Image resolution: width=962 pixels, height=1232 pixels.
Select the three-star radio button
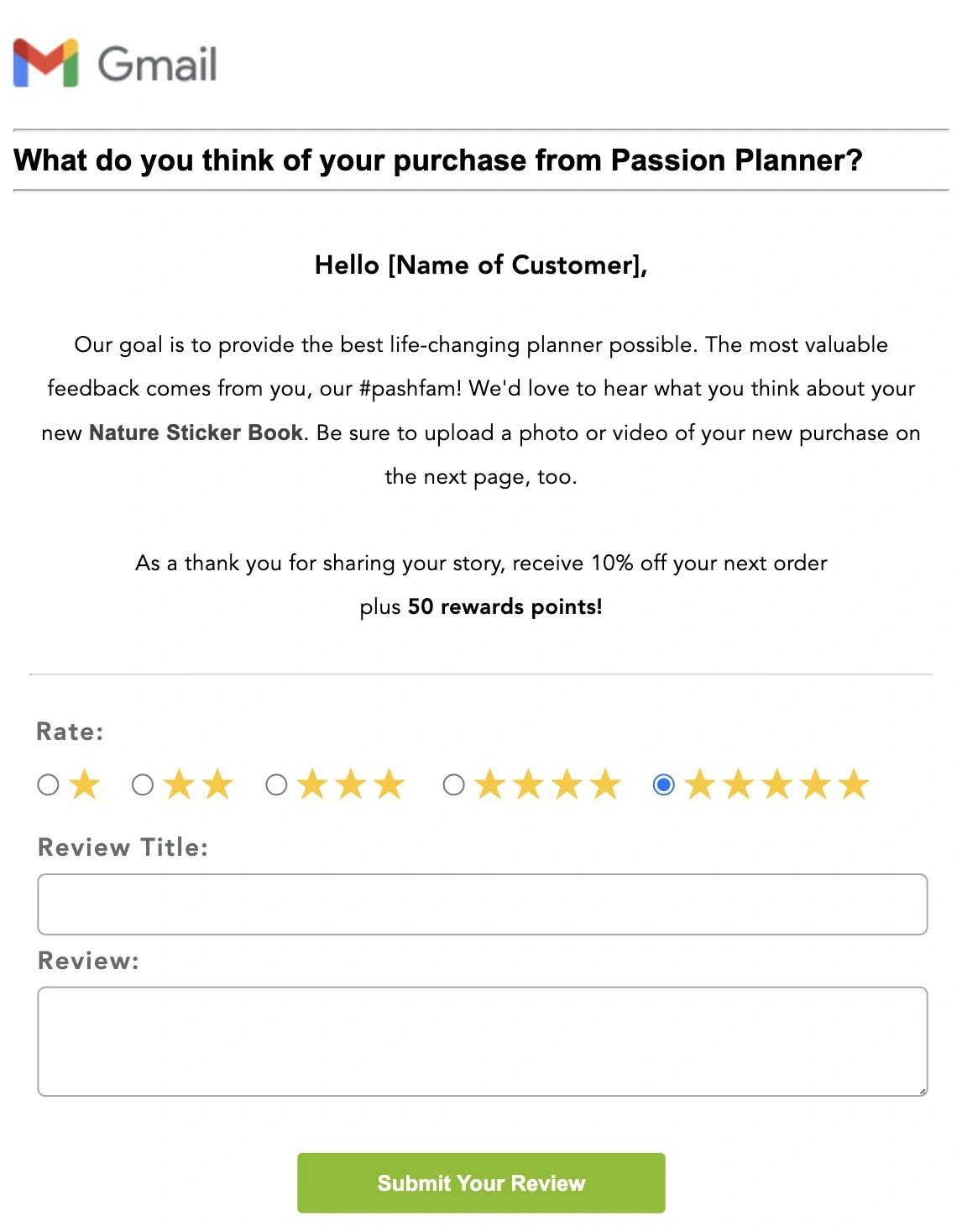coord(275,784)
